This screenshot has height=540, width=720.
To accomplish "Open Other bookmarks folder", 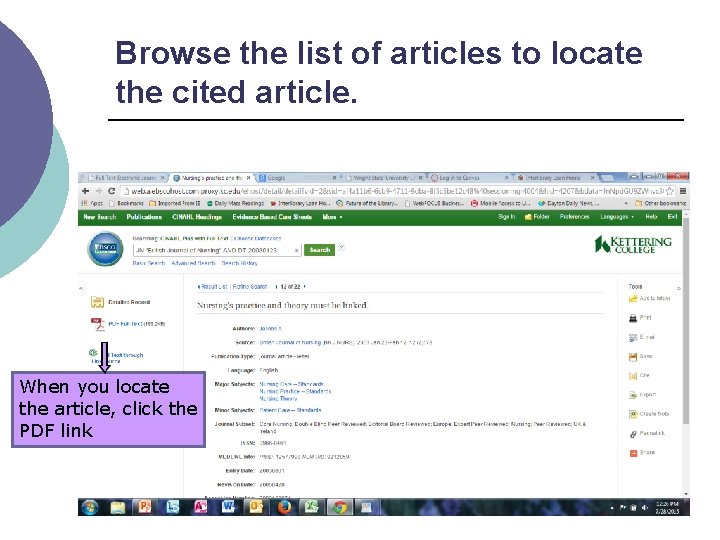I will 661,203.
